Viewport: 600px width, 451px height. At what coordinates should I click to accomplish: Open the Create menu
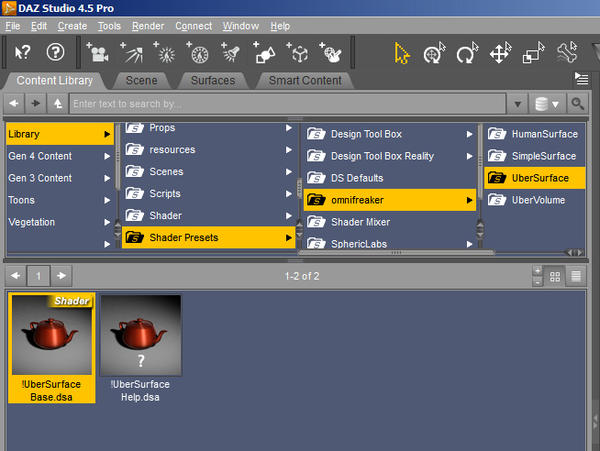click(x=72, y=26)
